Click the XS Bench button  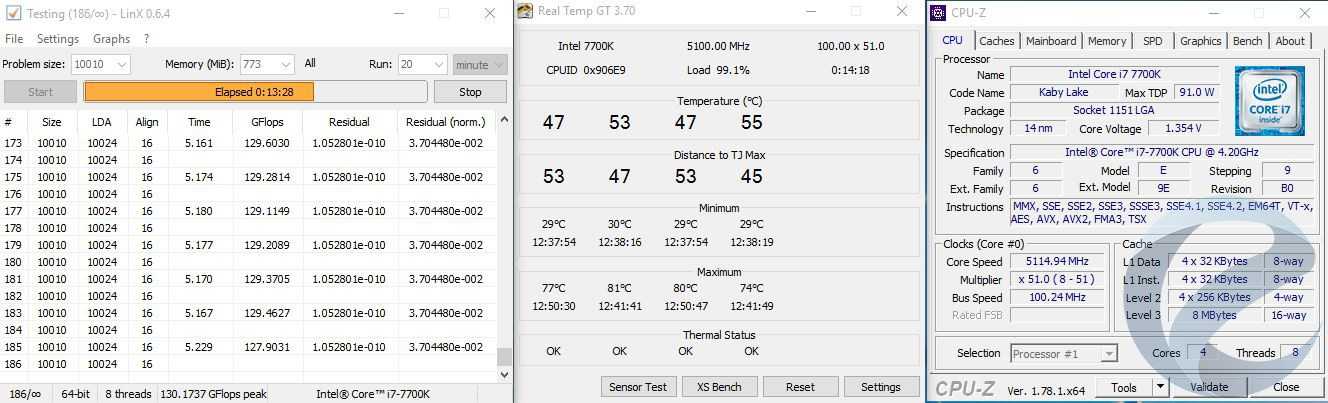[x=719, y=387]
